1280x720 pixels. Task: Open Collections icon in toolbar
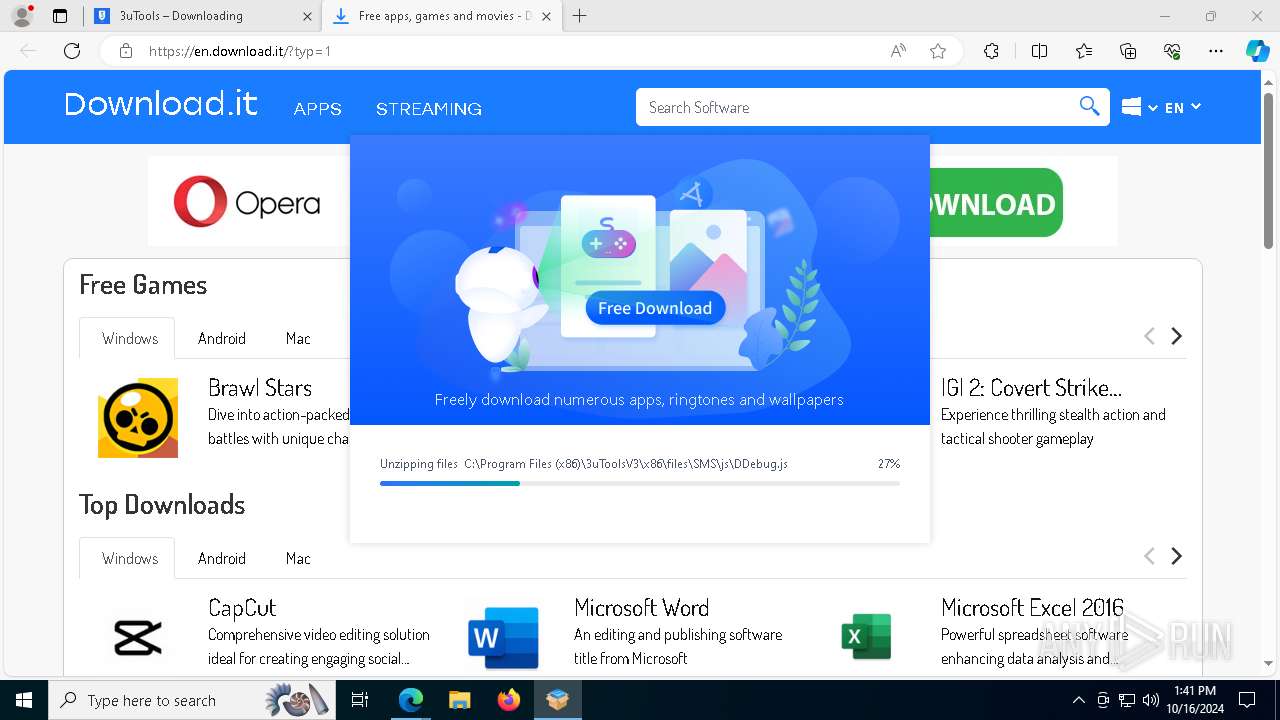[x=1128, y=51]
